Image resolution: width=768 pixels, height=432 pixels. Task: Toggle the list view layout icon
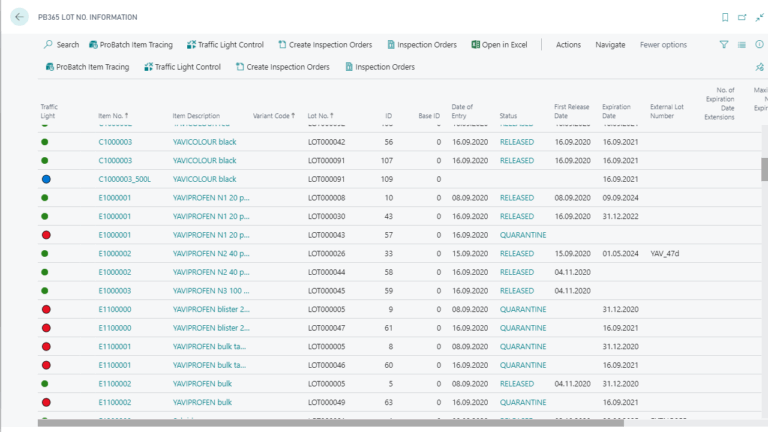tap(742, 45)
